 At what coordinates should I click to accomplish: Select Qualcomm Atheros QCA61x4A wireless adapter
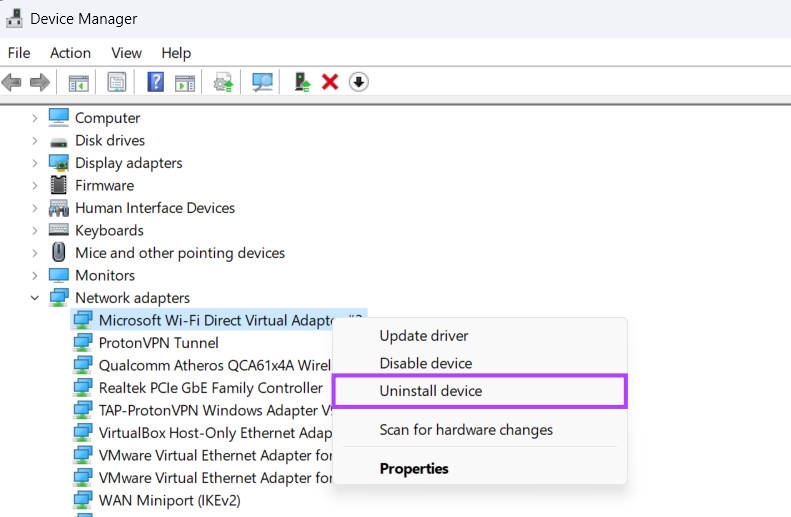[x=215, y=365]
